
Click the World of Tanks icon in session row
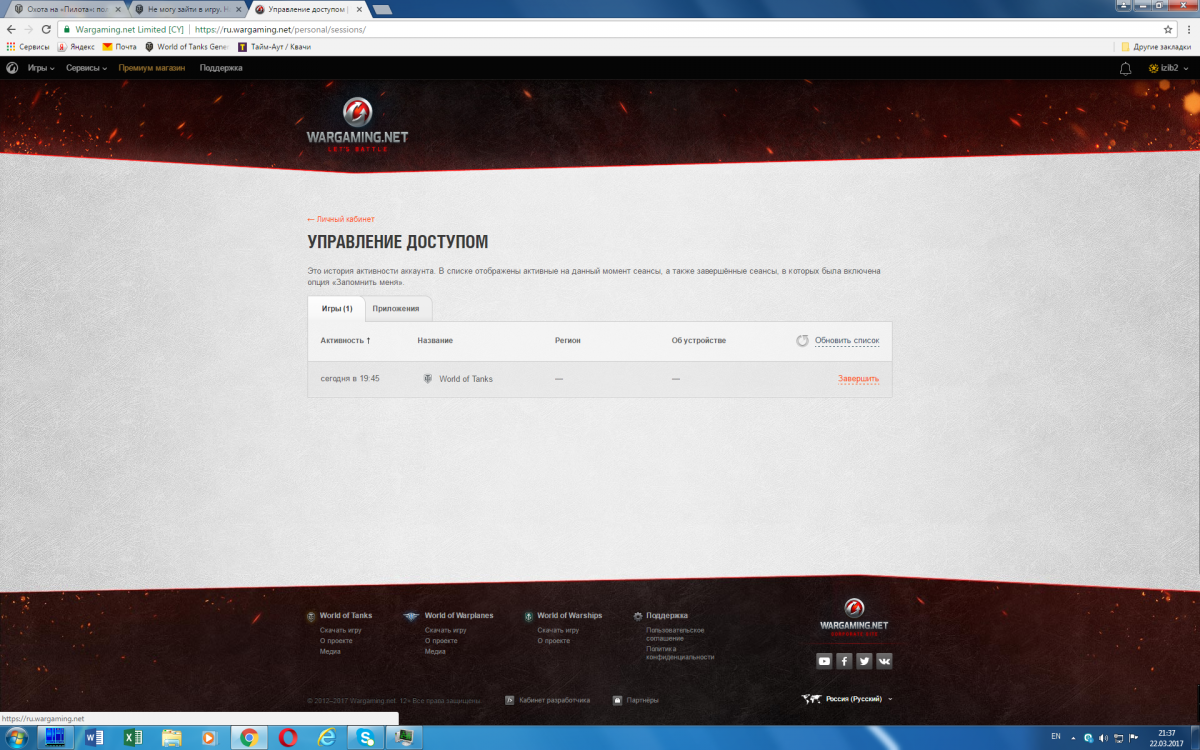[428, 379]
